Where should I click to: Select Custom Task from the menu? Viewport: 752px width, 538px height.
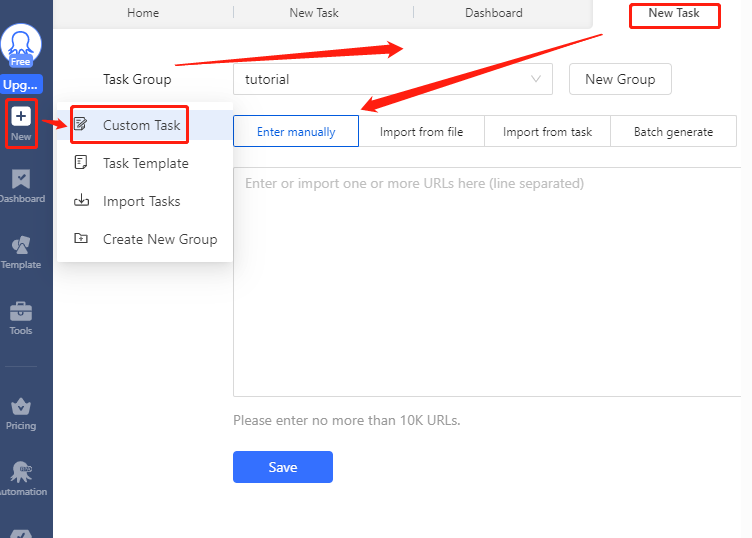click(141, 125)
